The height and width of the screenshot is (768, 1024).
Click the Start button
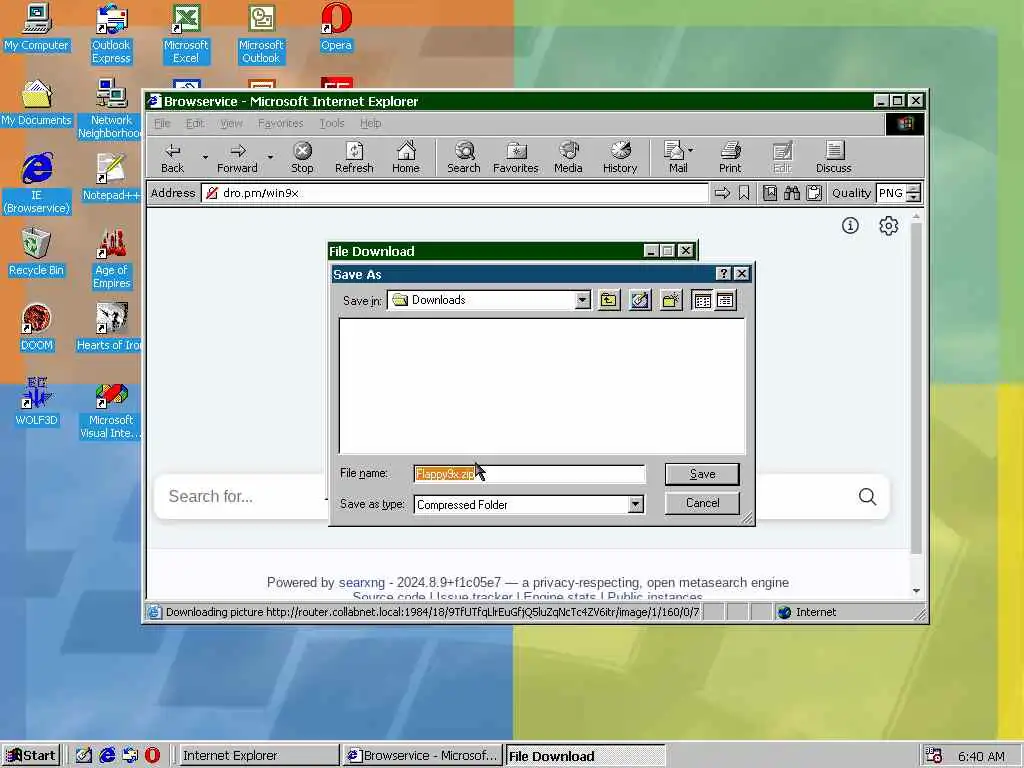coord(31,756)
